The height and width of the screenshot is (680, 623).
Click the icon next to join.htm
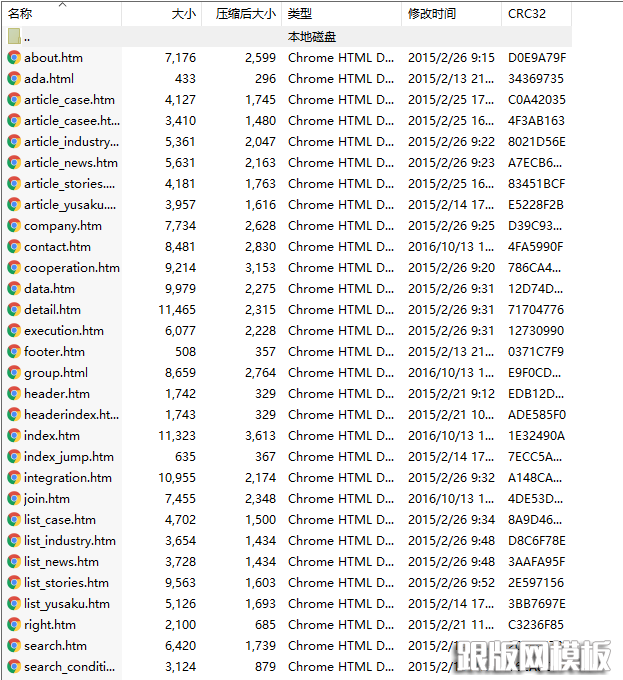(14, 499)
